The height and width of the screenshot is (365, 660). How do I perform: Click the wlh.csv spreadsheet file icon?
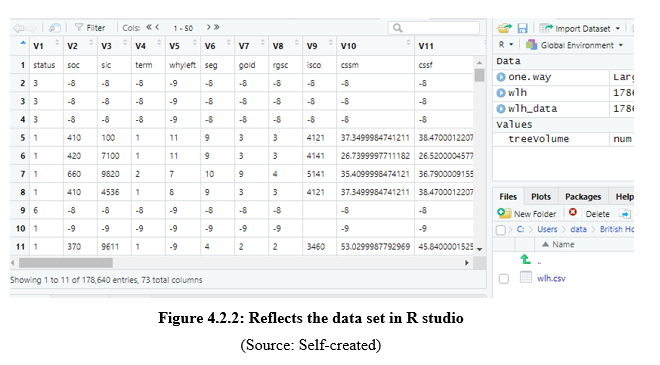click(x=526, y=277)
